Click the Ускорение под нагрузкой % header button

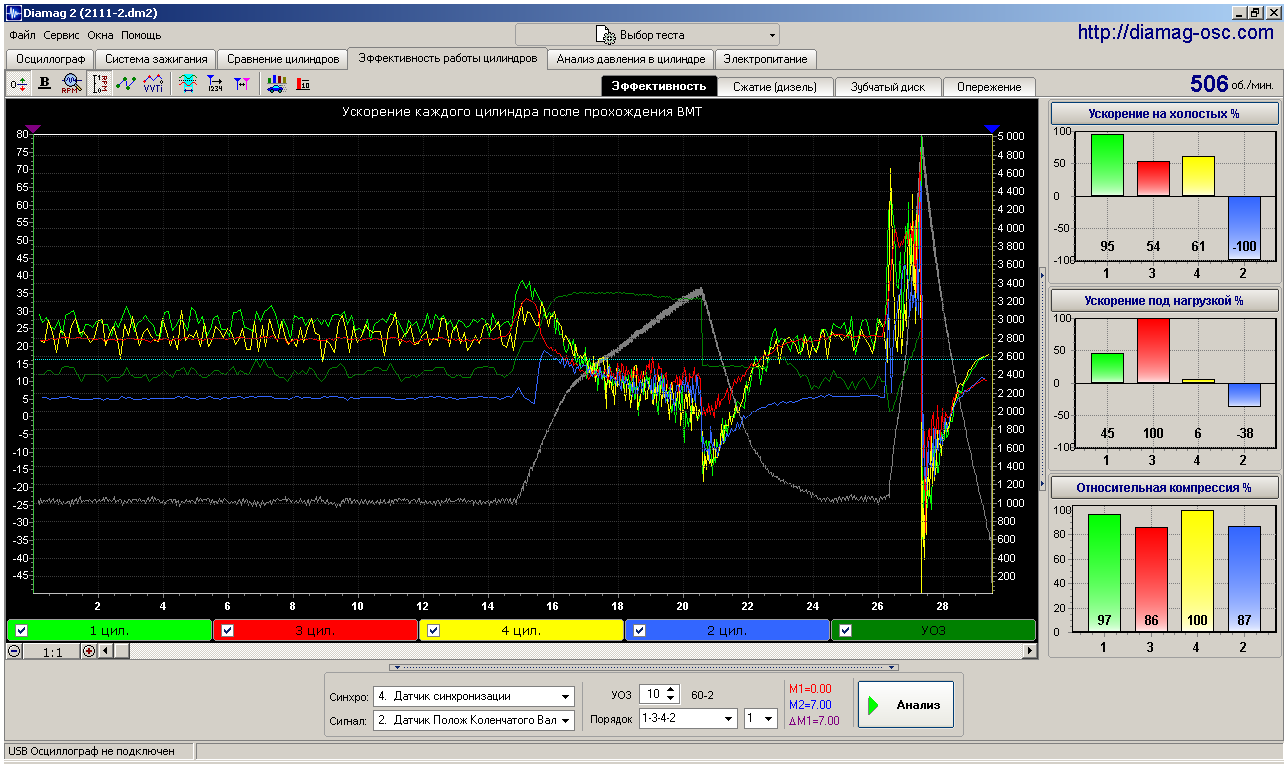1164,300
